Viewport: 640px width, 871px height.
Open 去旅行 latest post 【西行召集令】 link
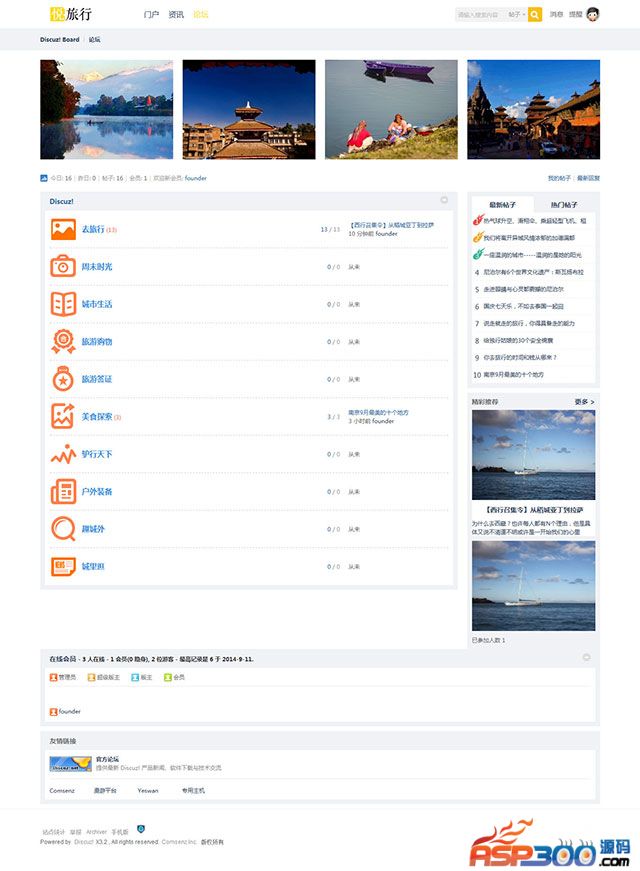point(391,225)
